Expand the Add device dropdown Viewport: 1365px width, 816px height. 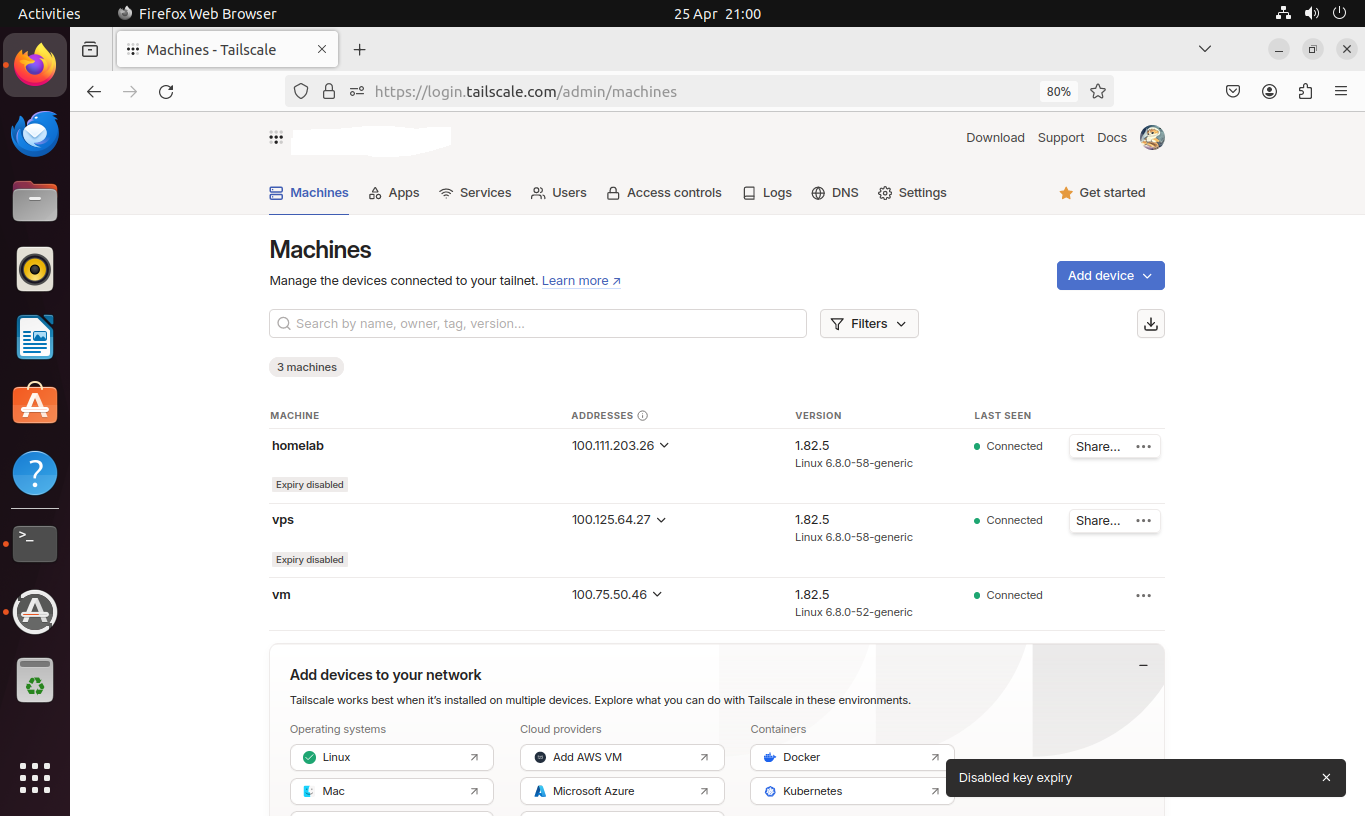(1110, 275)
